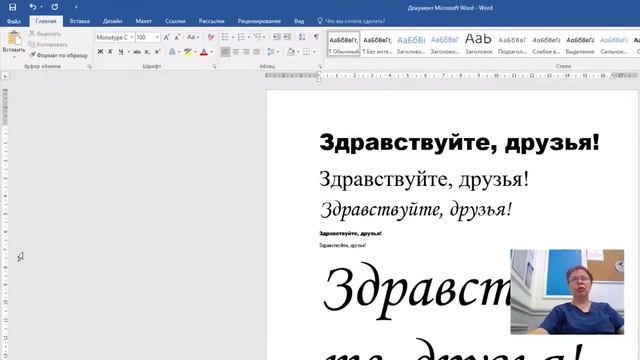This screenshot has height=360, width=640.
Task: Apply the Обычный style
Action: coord(343,44)
